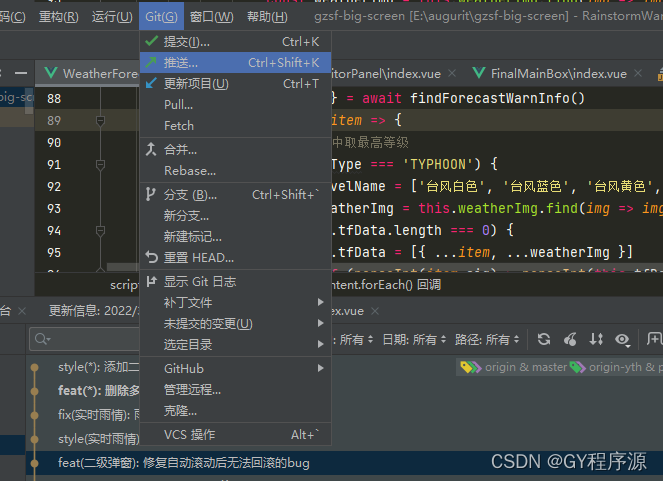Click the green origin-yth tag icon
663x481 pixels.
[x=578, y=367]
